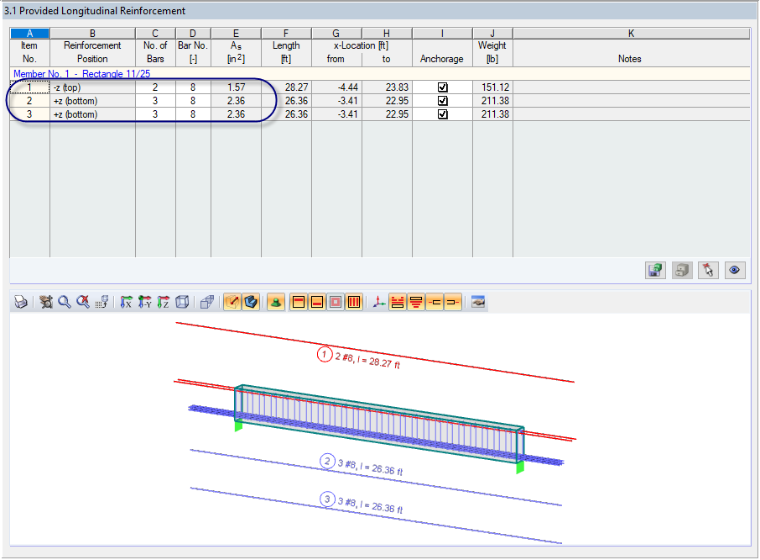
Task: Click the beam model in graphic view
Action: click(379, 424)
